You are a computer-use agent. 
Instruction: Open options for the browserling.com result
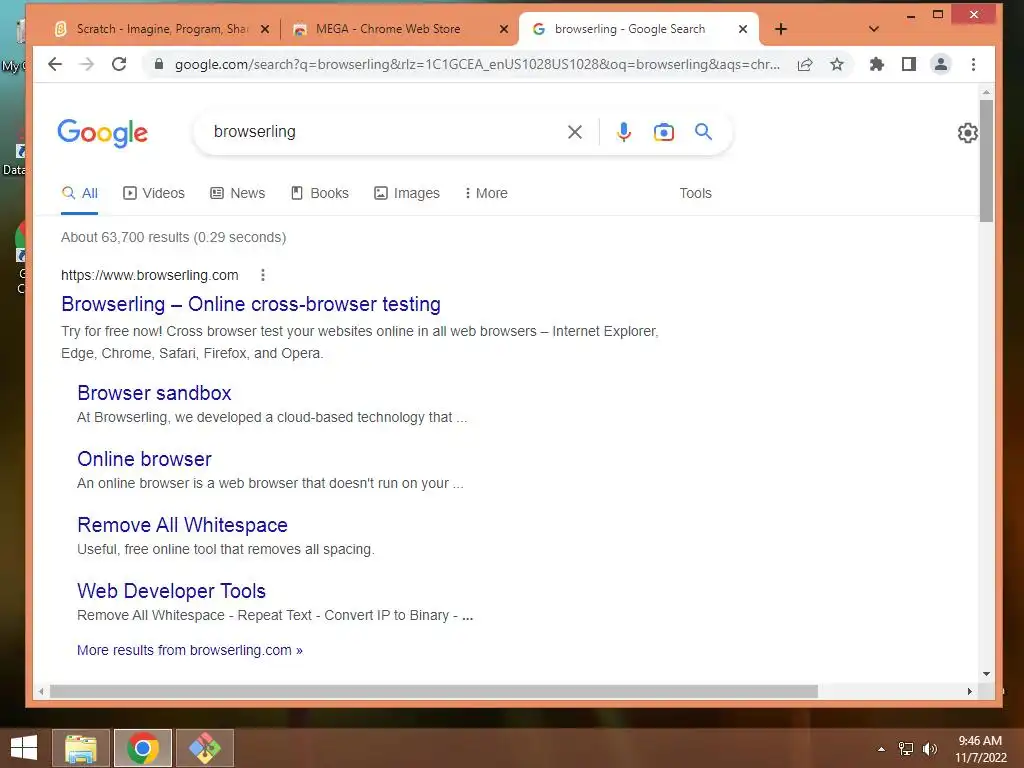[x=263, y=275]
